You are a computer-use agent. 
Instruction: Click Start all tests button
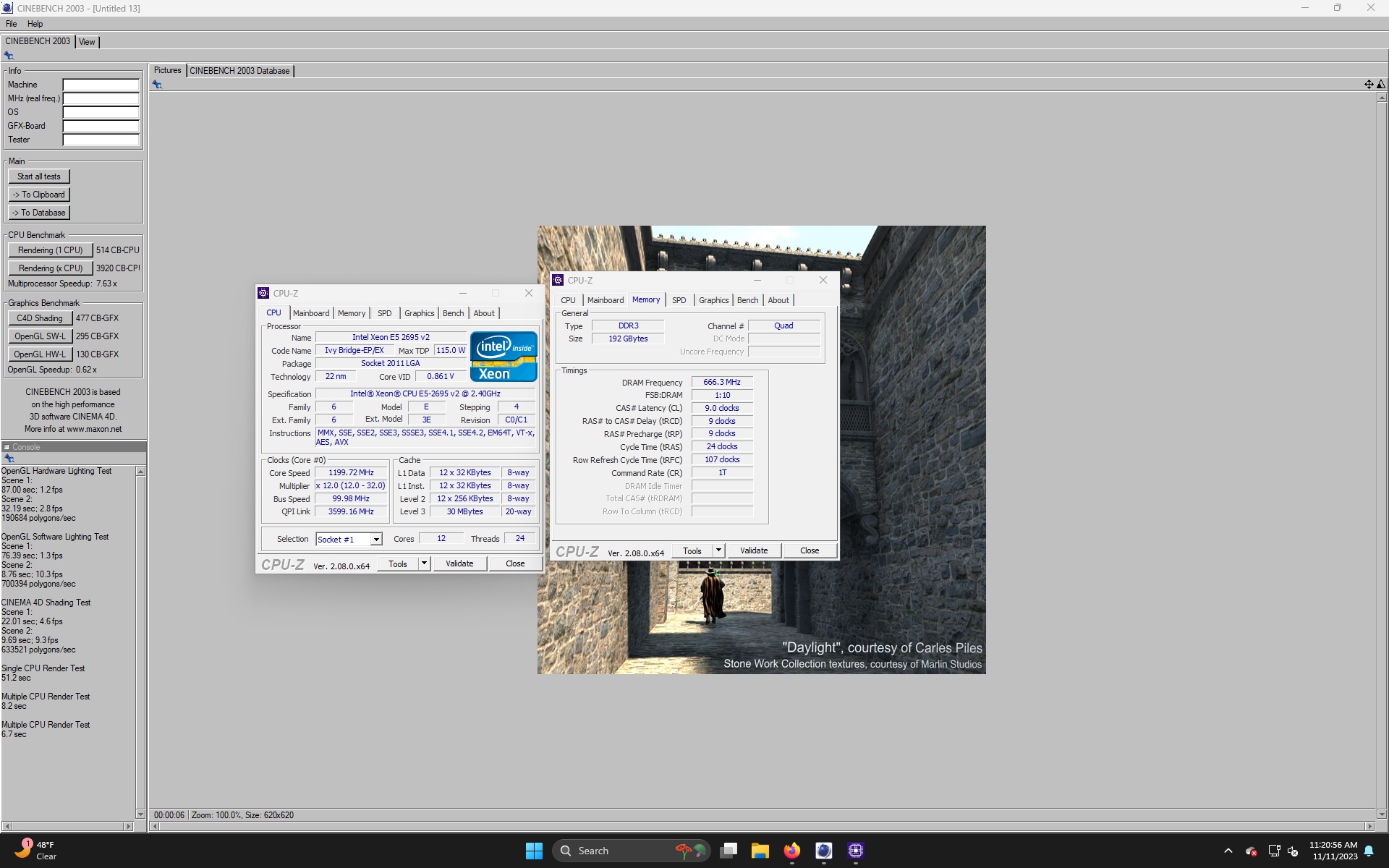click(39, 176)
